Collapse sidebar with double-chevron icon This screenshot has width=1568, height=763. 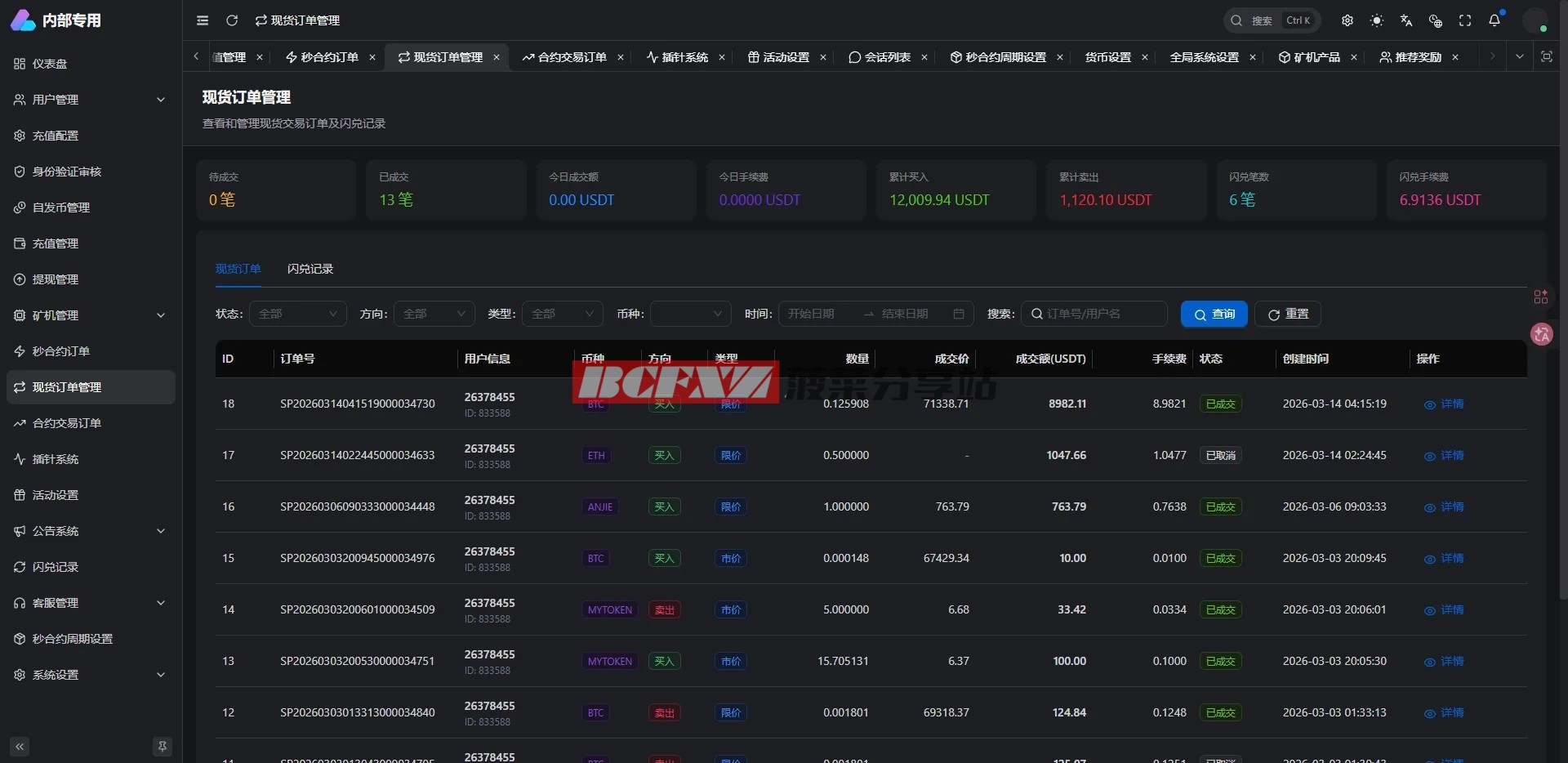tap(20, 746)
